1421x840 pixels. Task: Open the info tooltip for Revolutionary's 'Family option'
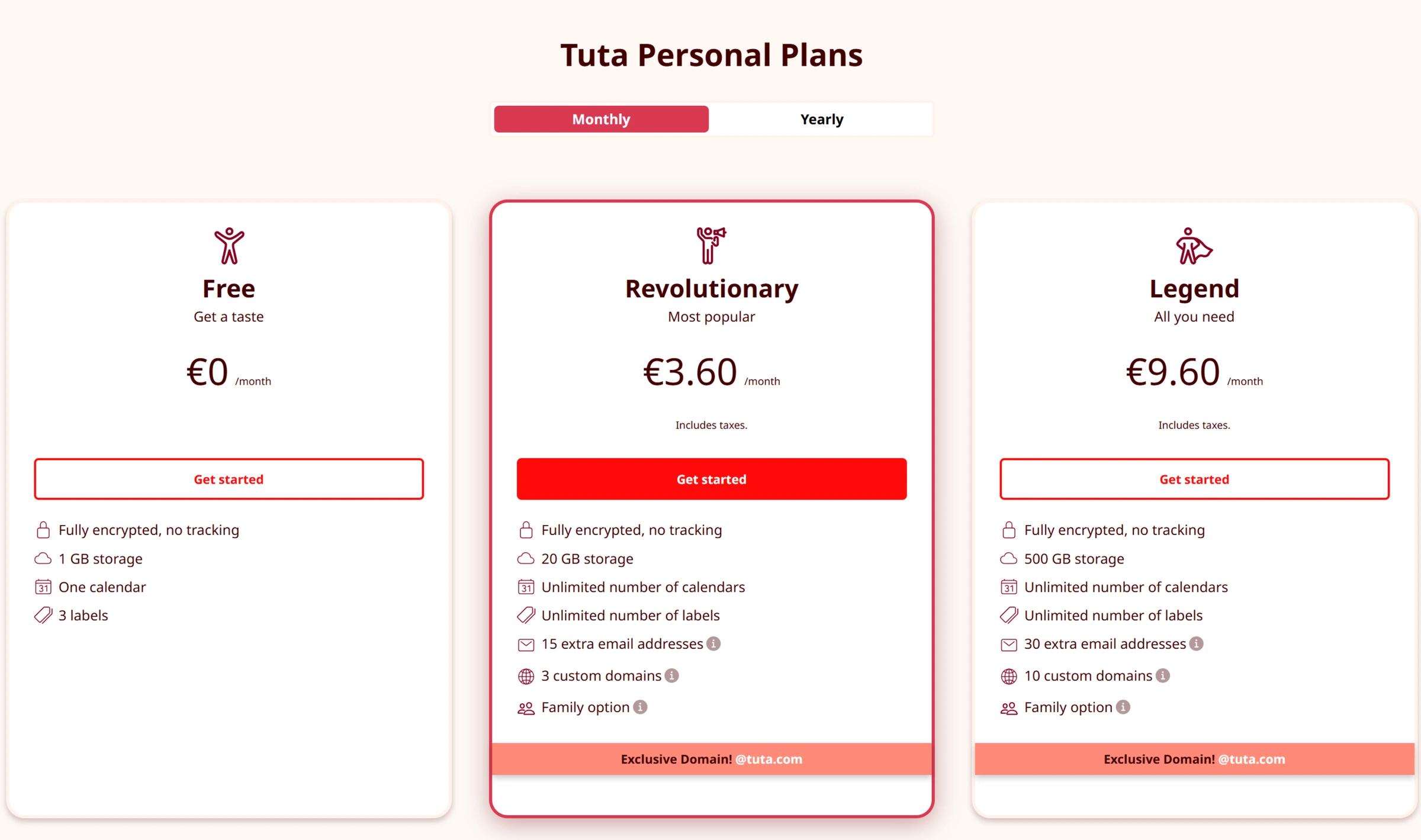coord(639,707)
